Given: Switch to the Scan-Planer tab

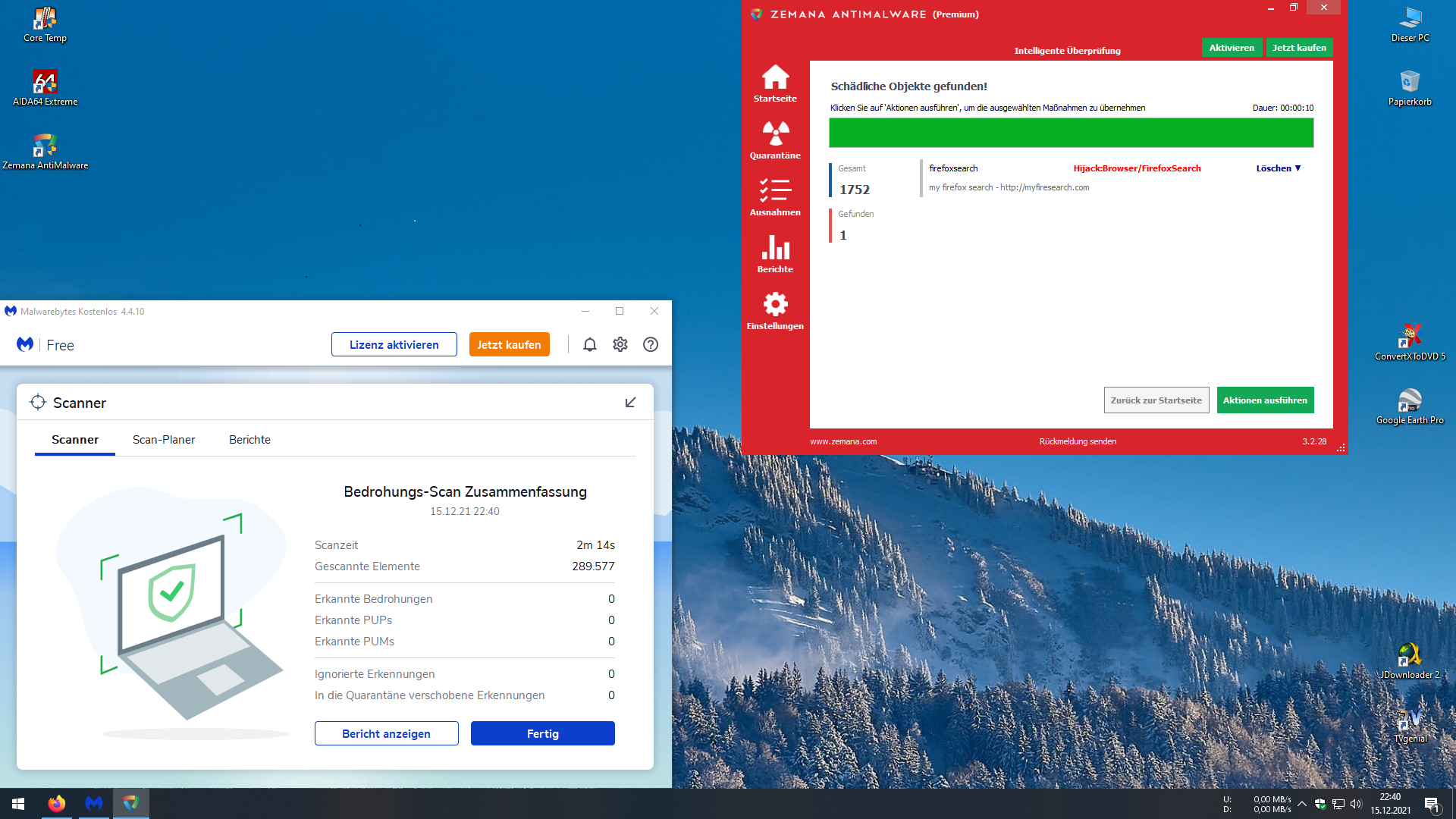Looking at the screenshot, I should [164, 440].
